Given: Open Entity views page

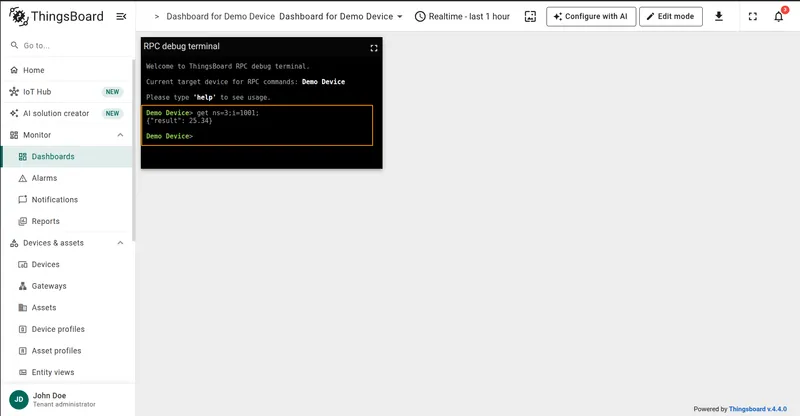Looking at the screenshot, I should tap(67, 372).
